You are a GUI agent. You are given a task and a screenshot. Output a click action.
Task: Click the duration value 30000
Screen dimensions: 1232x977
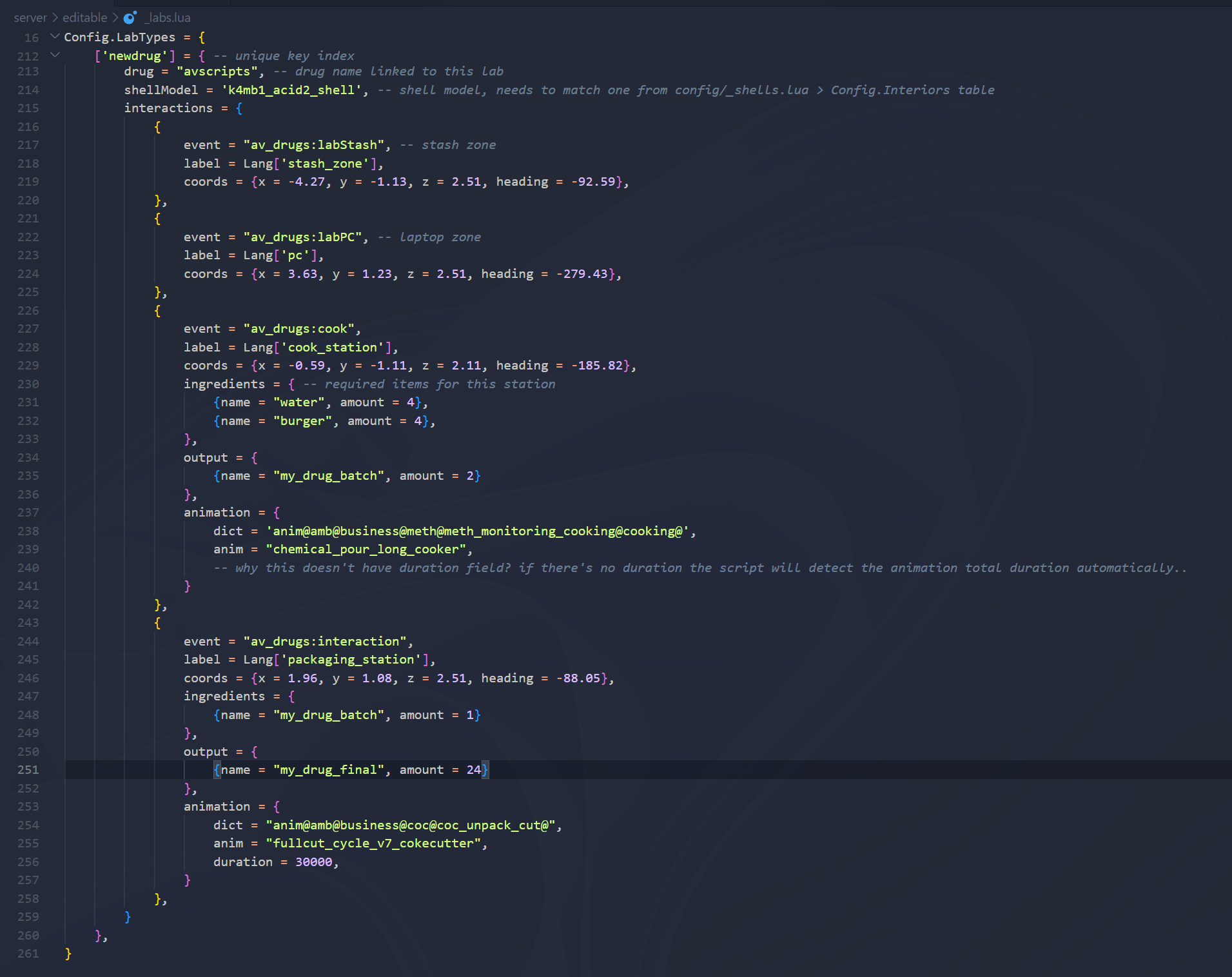[314, 862]
